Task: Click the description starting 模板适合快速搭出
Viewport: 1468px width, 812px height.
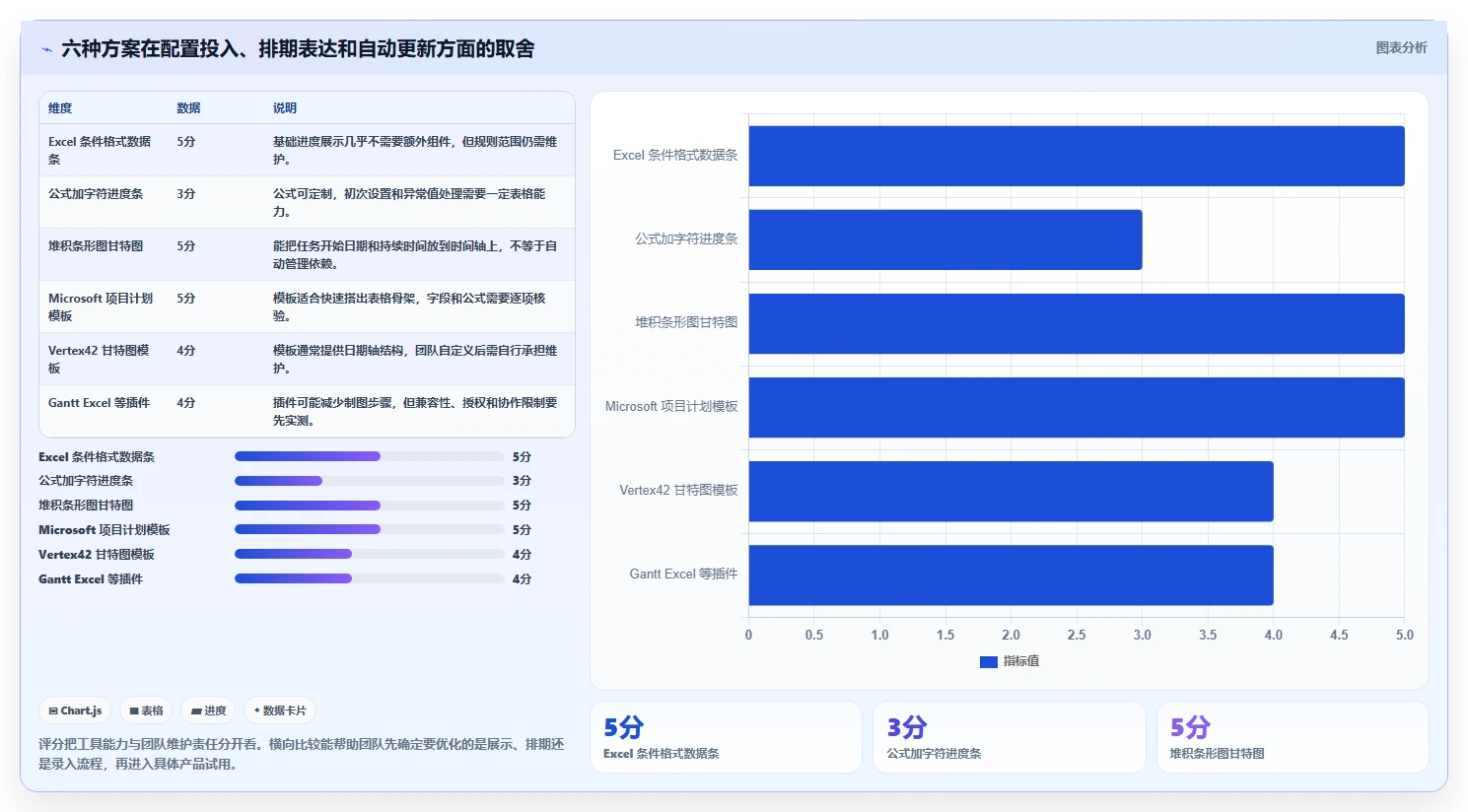Action: coord(409,306)
